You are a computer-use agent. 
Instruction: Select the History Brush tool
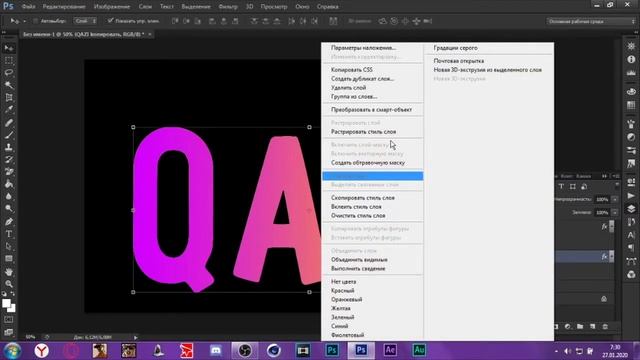[x=9, y=160]
